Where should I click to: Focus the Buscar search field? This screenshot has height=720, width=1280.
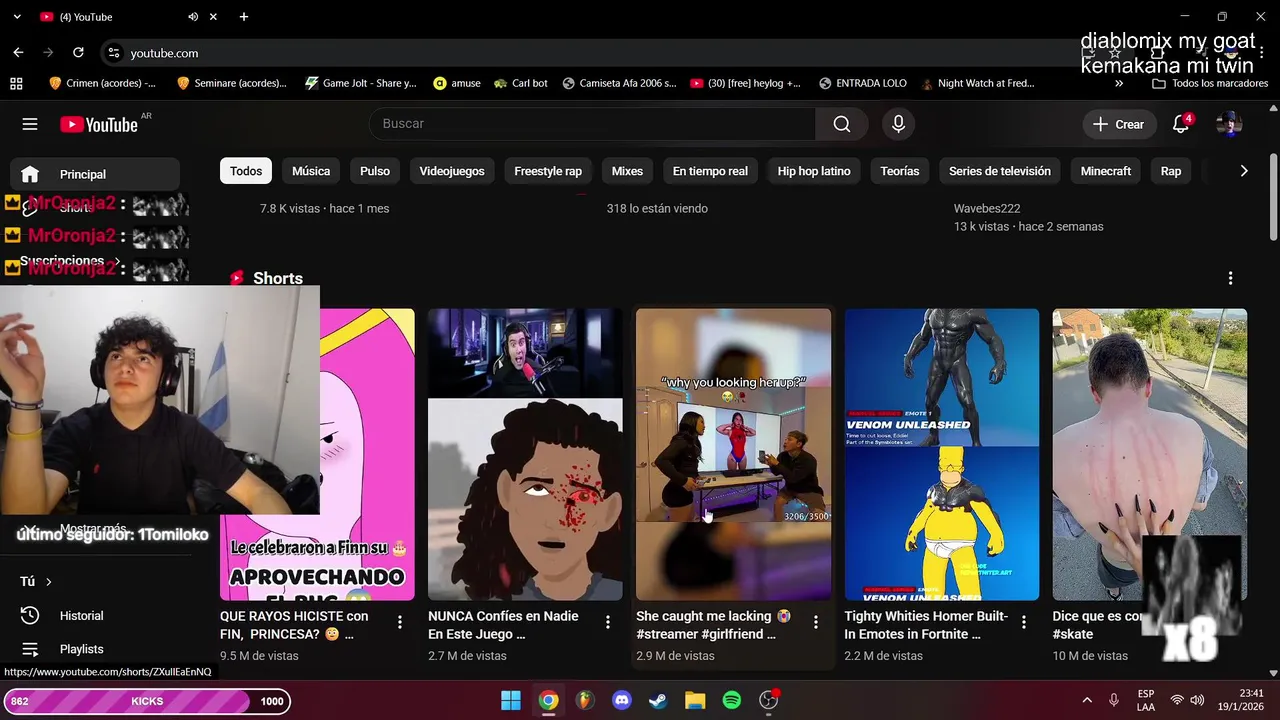click(x=592, y=124)
